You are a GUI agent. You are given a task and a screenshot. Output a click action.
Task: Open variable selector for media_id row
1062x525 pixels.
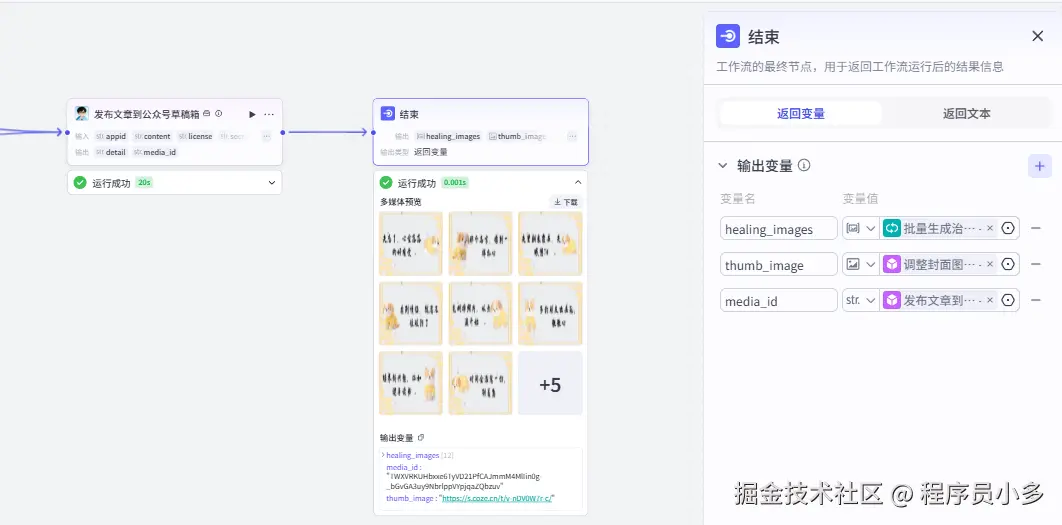coord(1008,300)
